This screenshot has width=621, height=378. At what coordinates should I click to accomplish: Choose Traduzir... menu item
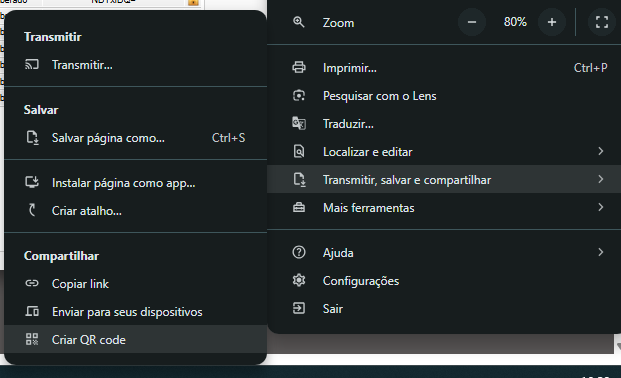[444, 124]
